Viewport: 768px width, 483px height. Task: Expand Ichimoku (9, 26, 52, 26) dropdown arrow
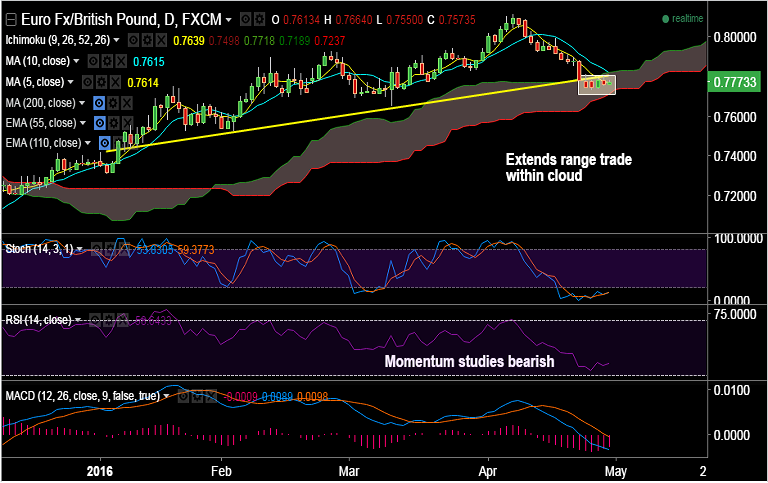point(117,40)
